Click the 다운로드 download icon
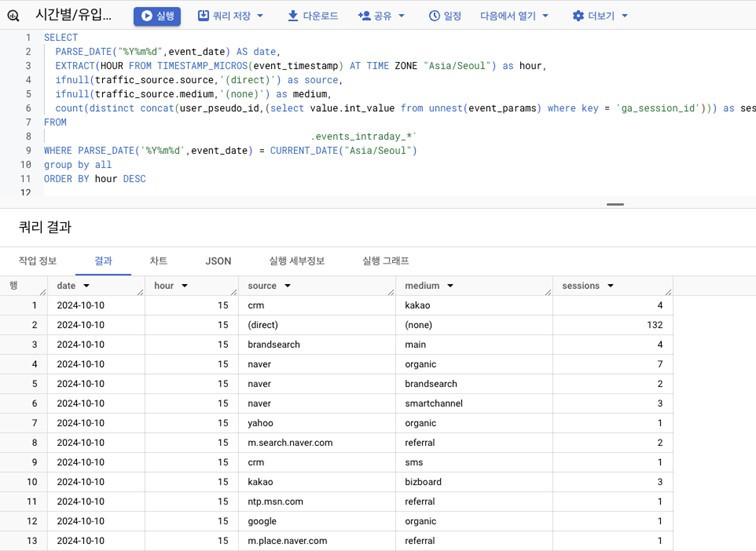This screenshot has height=551, width=756. coord(293,16)
